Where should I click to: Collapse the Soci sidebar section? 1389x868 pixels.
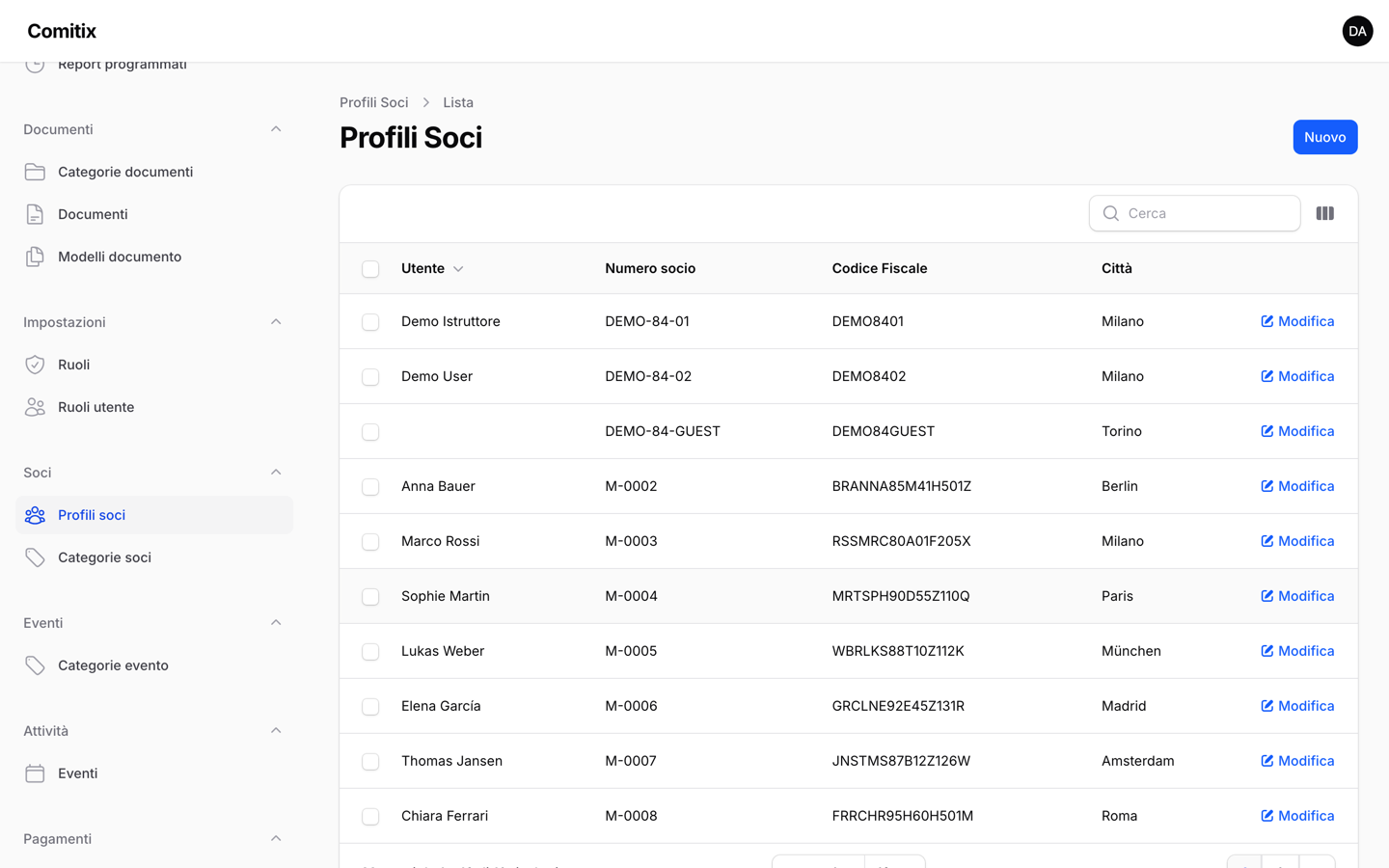(x=276, y=473)
